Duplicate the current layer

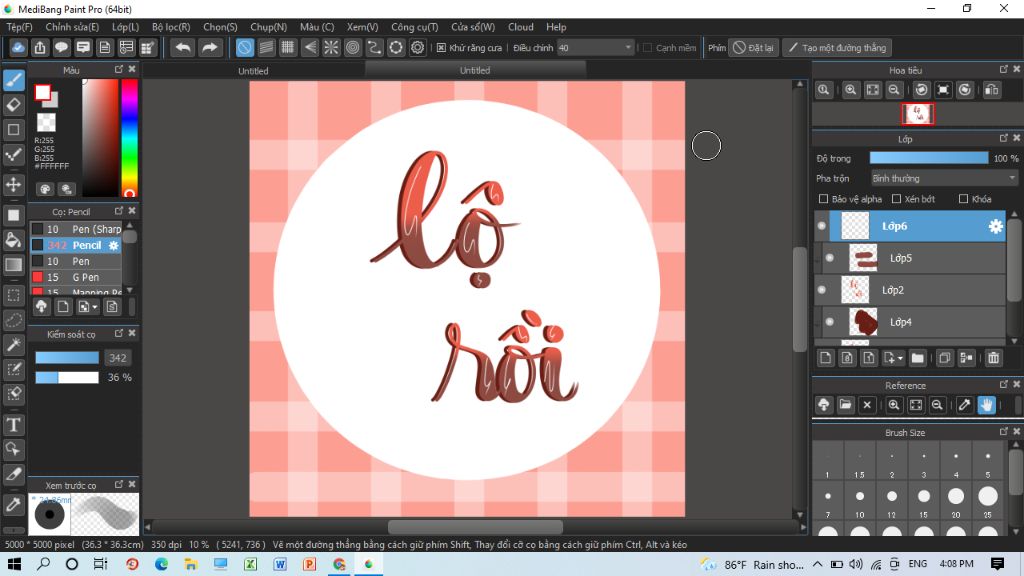[x=944, y=358]
